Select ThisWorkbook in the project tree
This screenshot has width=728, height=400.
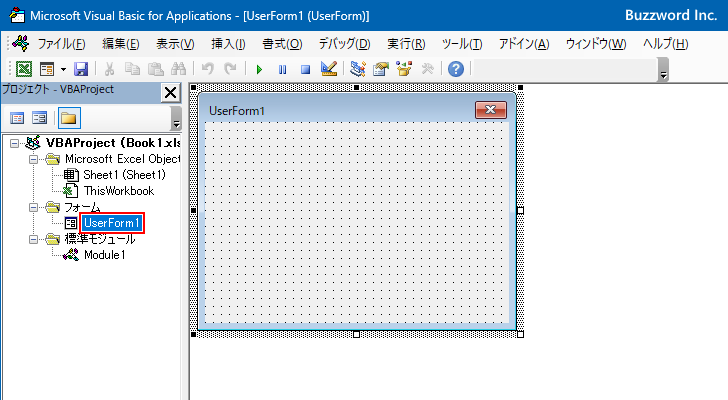pyautogui.click(x=119, y=191)
